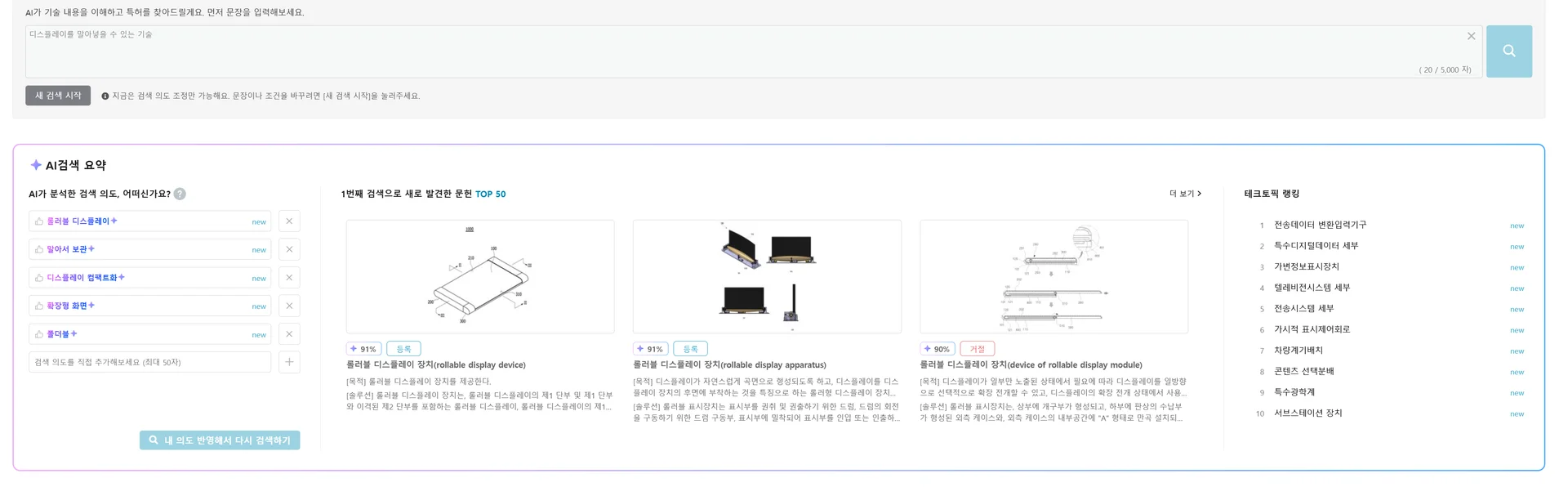This screenshot has width=1568, height=496.
Task: Clear the search text with the X icon
Action: (1471, 36)
